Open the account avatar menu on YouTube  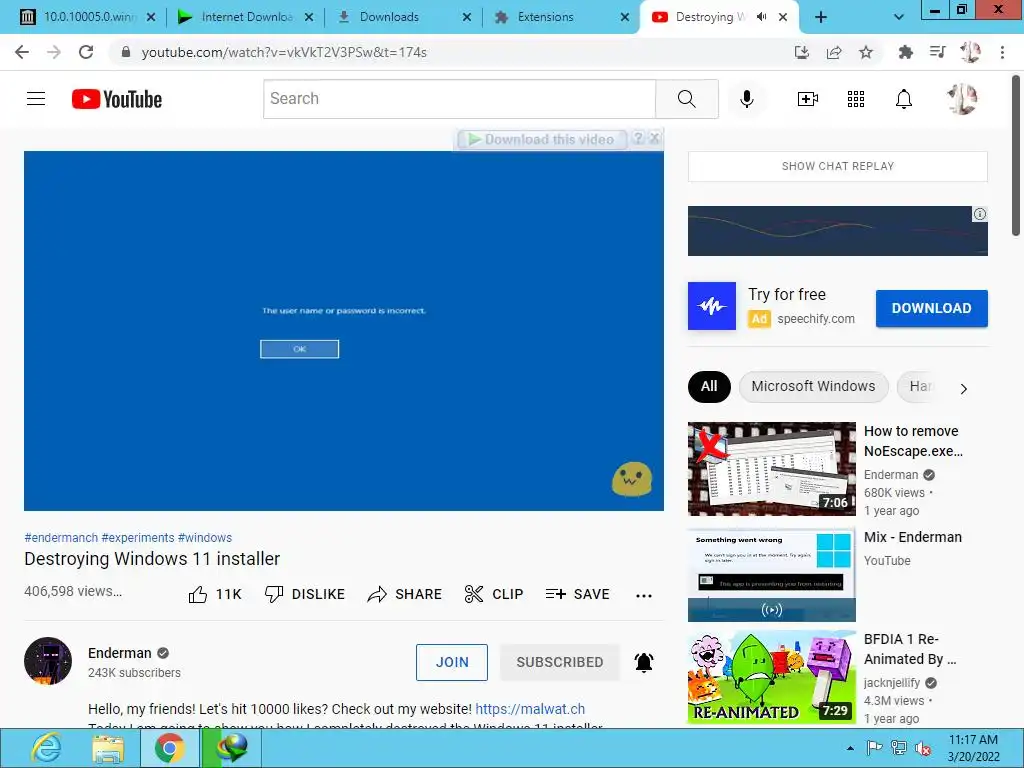point(962,99)
